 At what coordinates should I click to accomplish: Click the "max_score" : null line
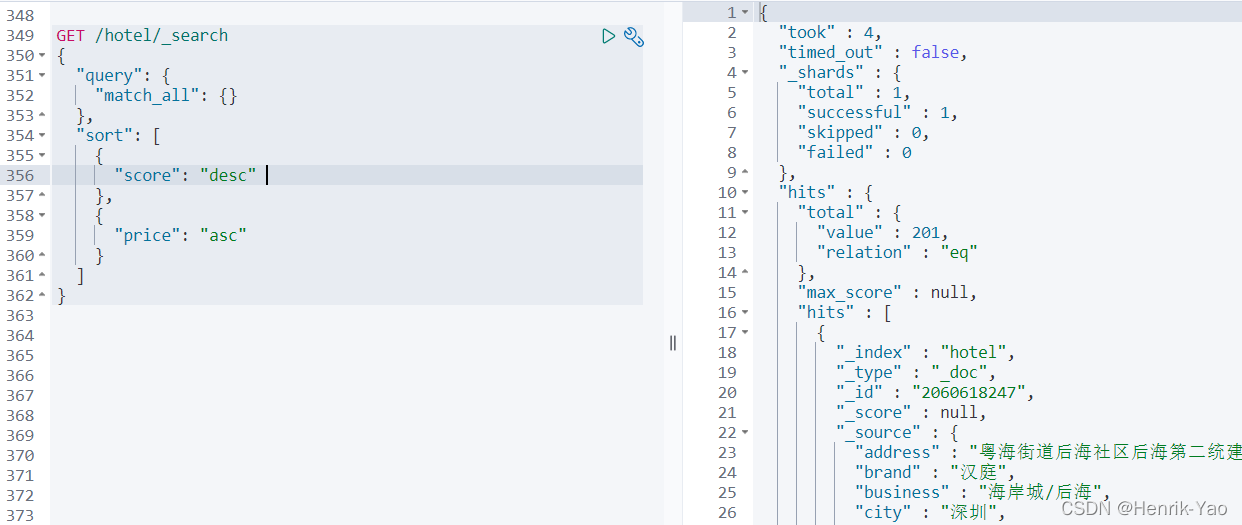tap(887, 292)
